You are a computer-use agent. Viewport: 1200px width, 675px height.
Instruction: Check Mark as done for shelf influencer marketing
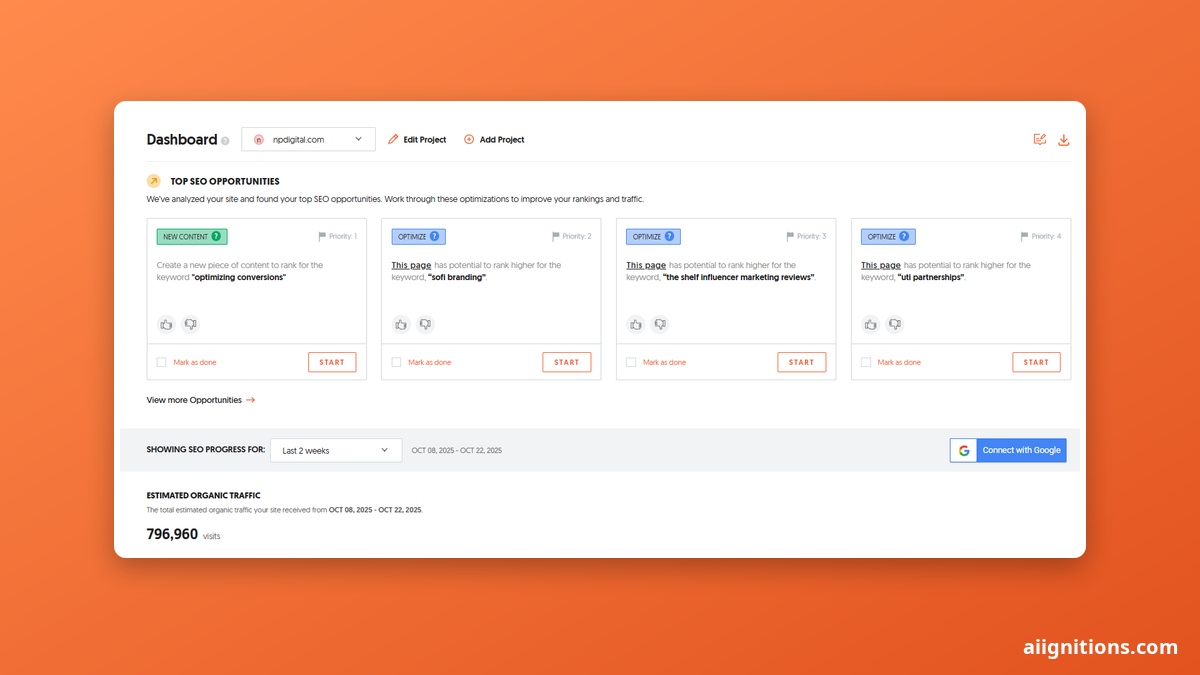click(x=631, y=362)
